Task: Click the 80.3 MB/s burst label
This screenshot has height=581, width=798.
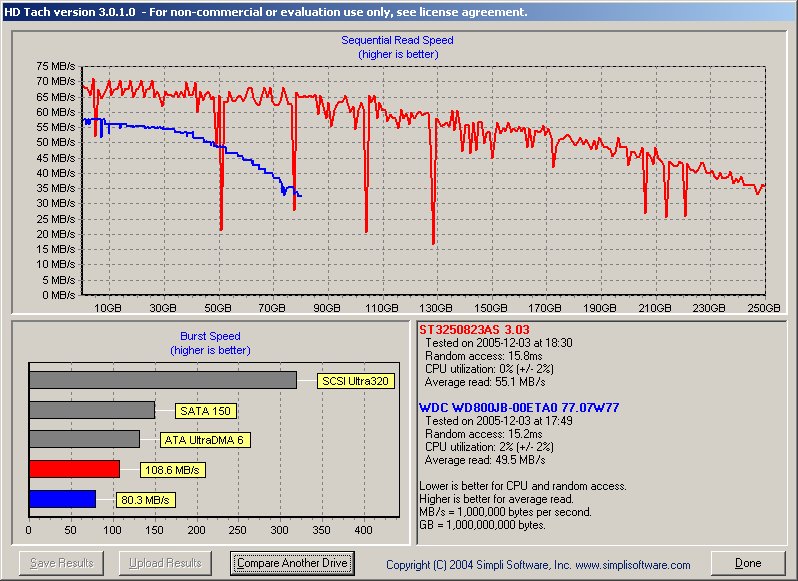Action: [146, 500]
